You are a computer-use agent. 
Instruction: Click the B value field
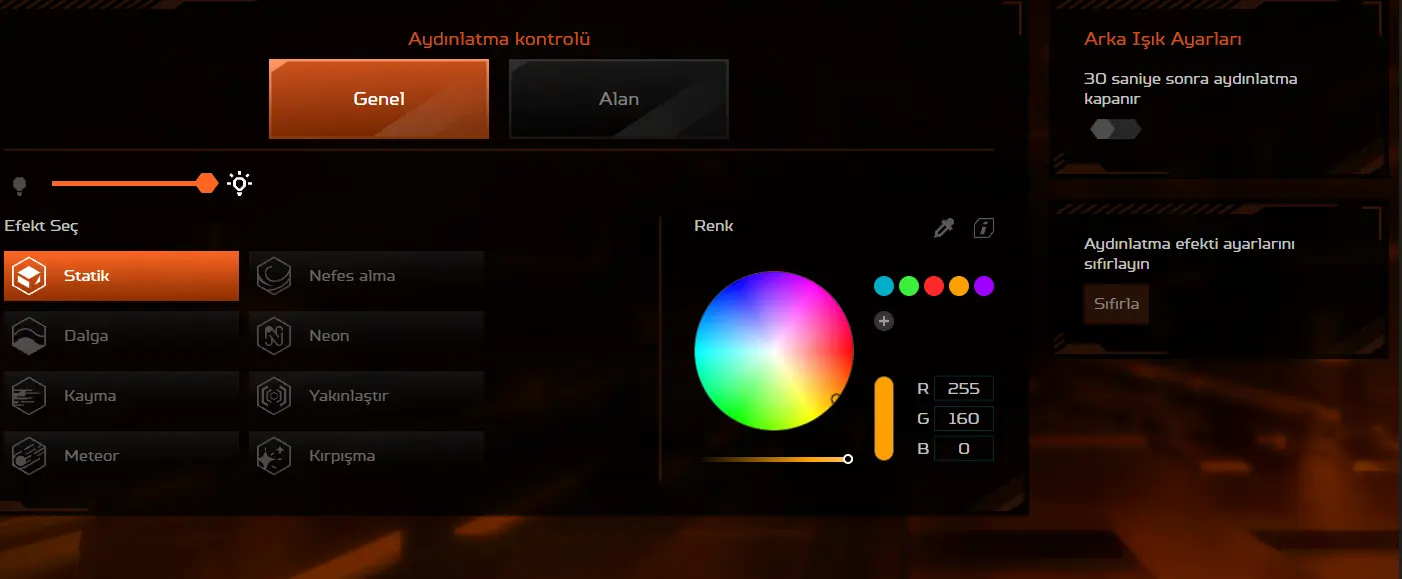coord(964,449)
